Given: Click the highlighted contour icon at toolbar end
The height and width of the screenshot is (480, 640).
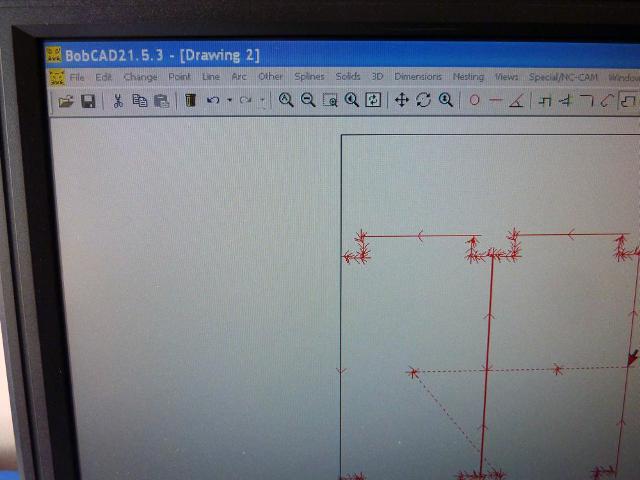Looking at the screenshot, I should [x=629, y=101].
